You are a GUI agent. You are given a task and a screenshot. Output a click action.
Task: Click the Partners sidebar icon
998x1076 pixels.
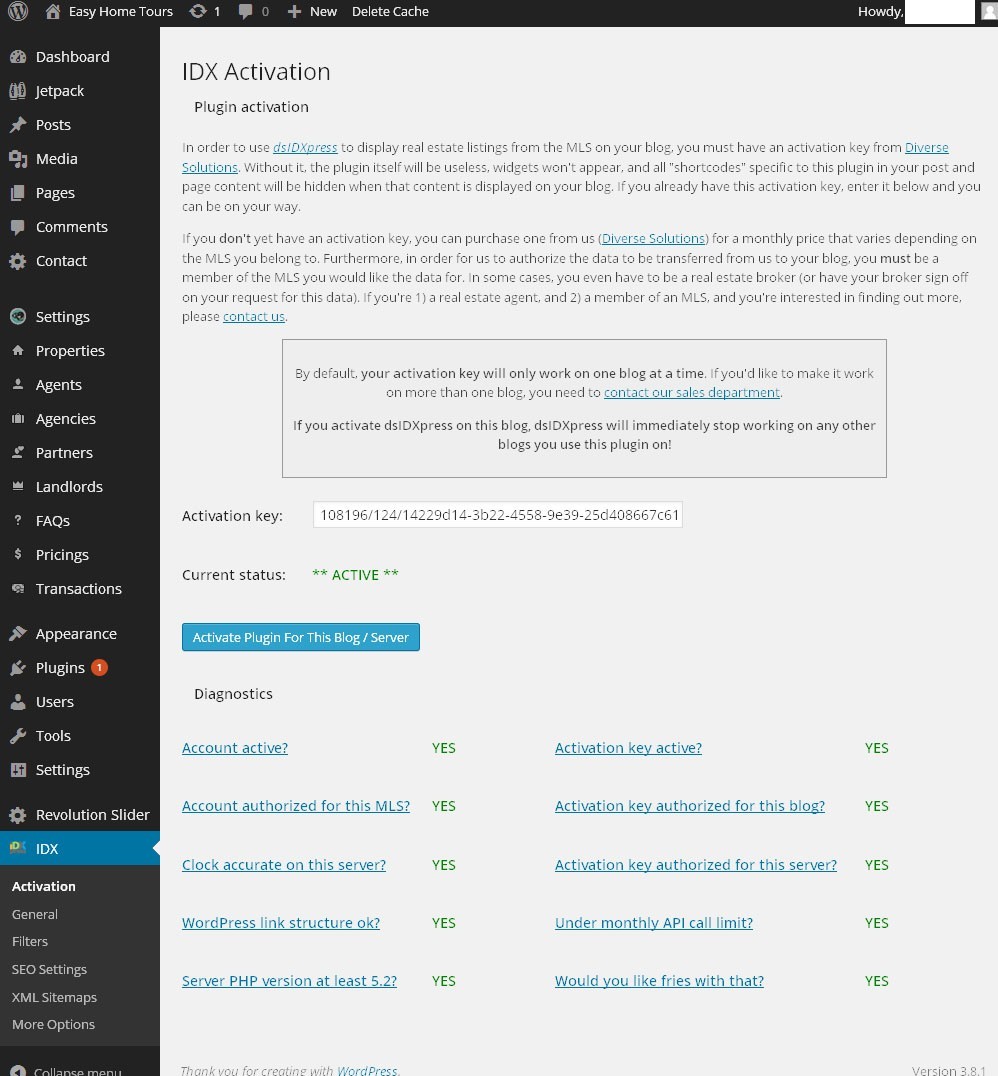[x=18, y=452]
